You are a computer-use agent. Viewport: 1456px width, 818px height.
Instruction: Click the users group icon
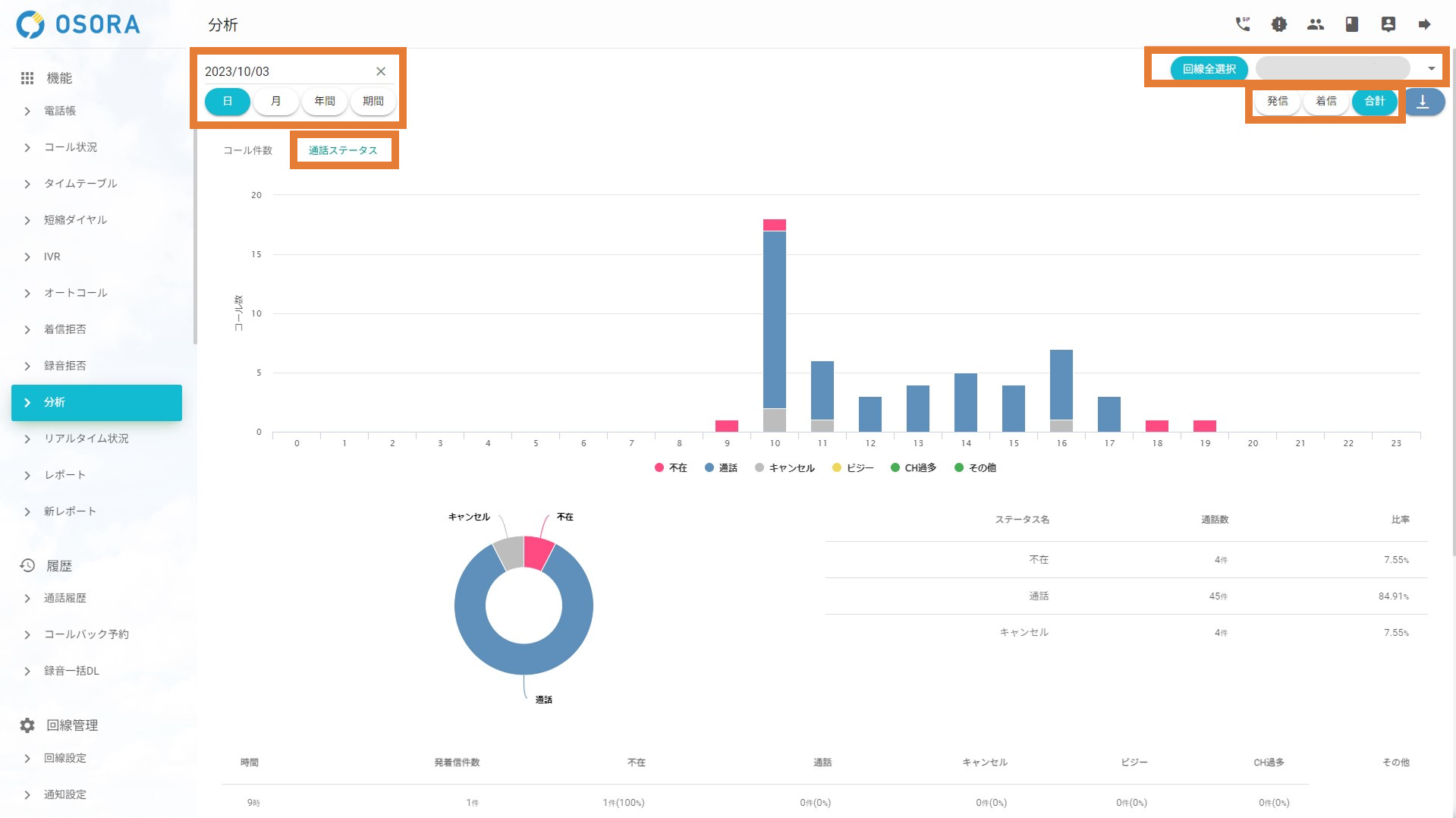click(1315, 24)
